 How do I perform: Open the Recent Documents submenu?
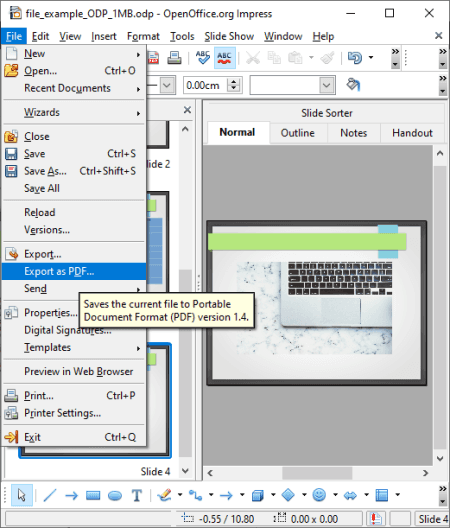tap(74, 88)
